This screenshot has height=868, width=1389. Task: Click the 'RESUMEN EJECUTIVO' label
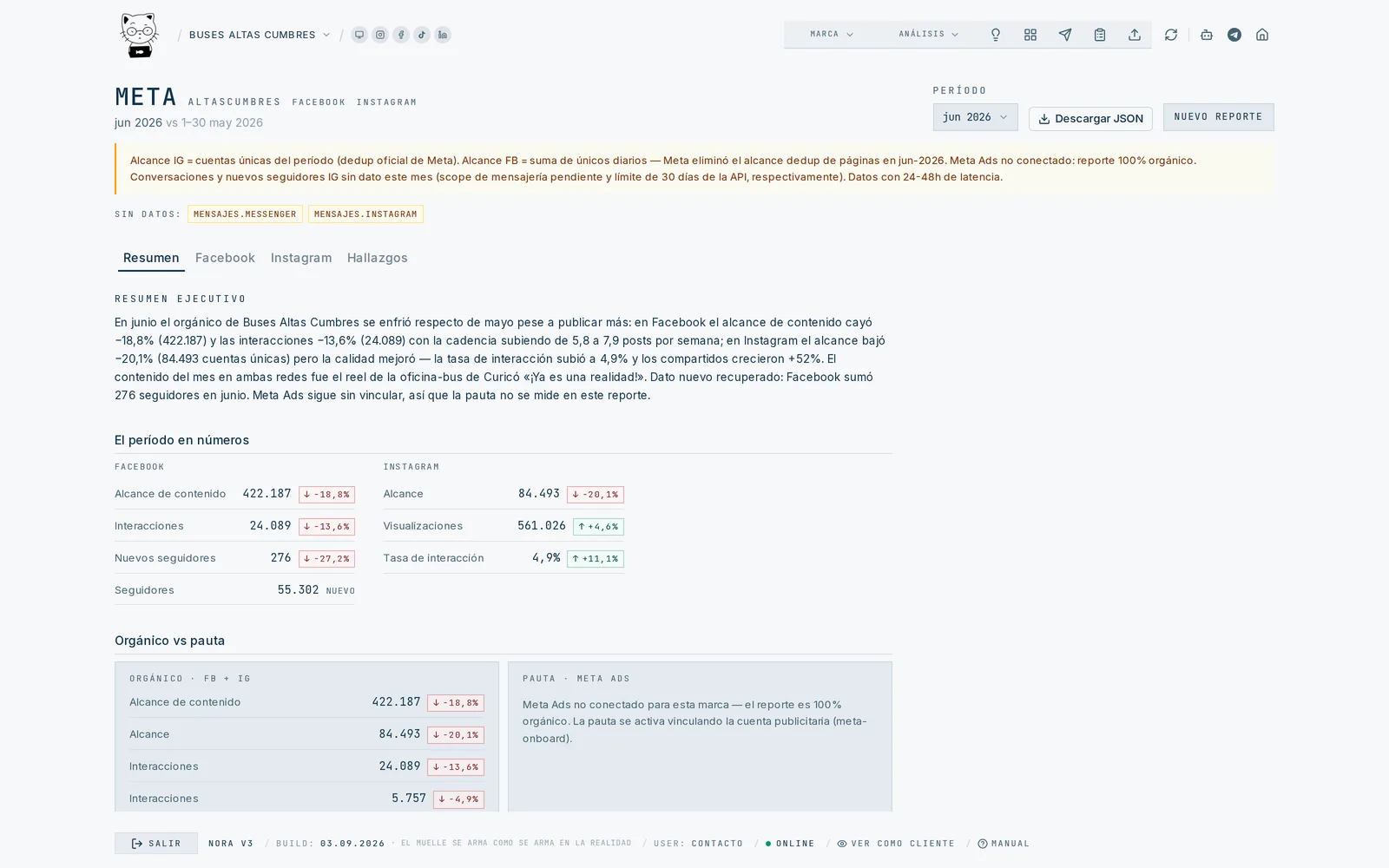pos(181,299)
